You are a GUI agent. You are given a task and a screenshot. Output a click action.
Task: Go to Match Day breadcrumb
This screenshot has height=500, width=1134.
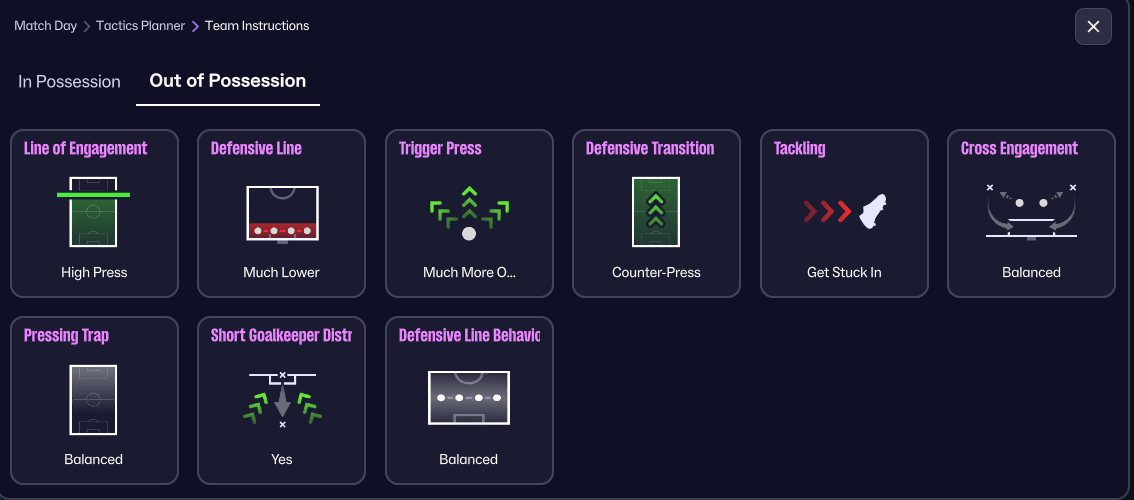pos(45,26)
